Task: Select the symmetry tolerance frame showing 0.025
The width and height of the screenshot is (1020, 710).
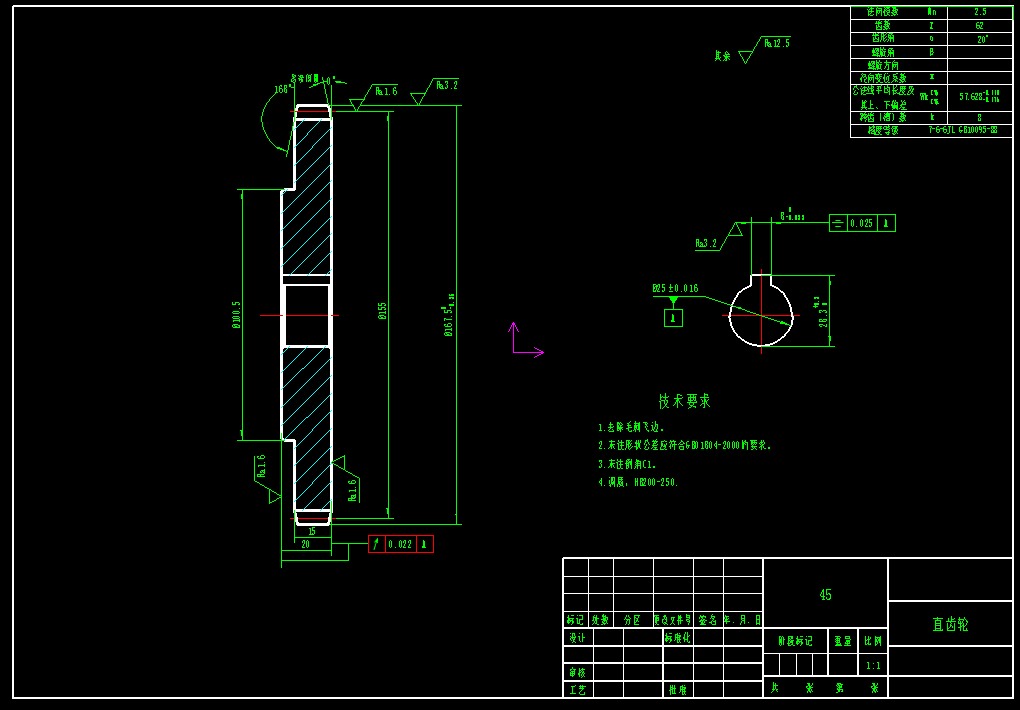Action: (x=863, y=223)
